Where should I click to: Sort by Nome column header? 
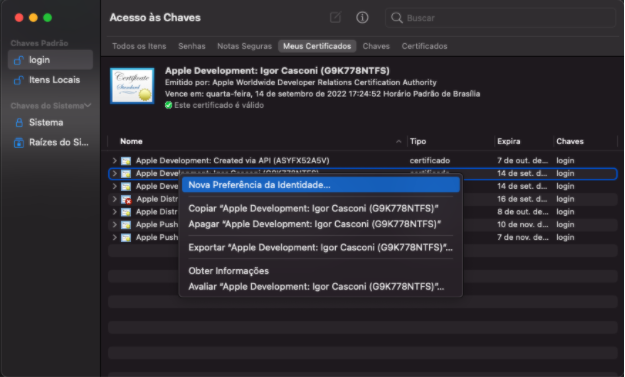pyautogui.click(x=131, y=141)
